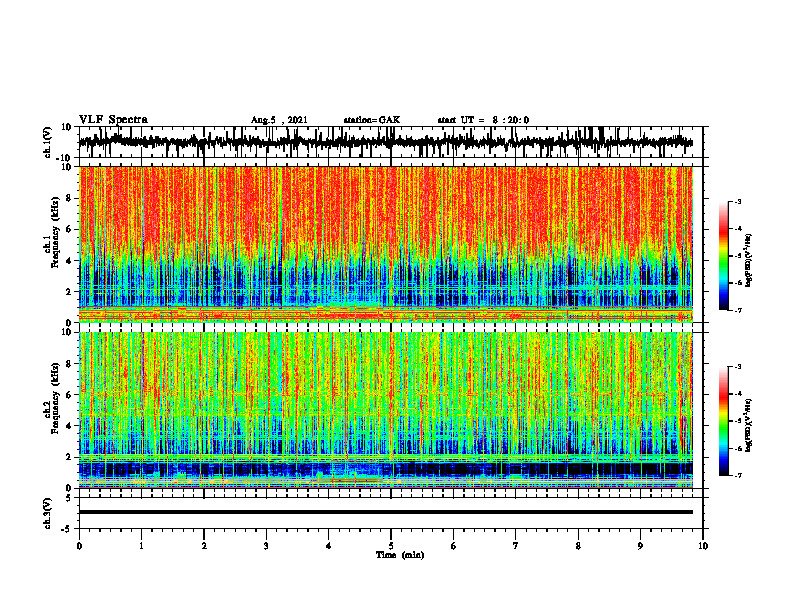The height and width of the screenshot is (612, 792).
Task: Click the "-3" label on ch.2 colorbar
Action: (738, 367)
